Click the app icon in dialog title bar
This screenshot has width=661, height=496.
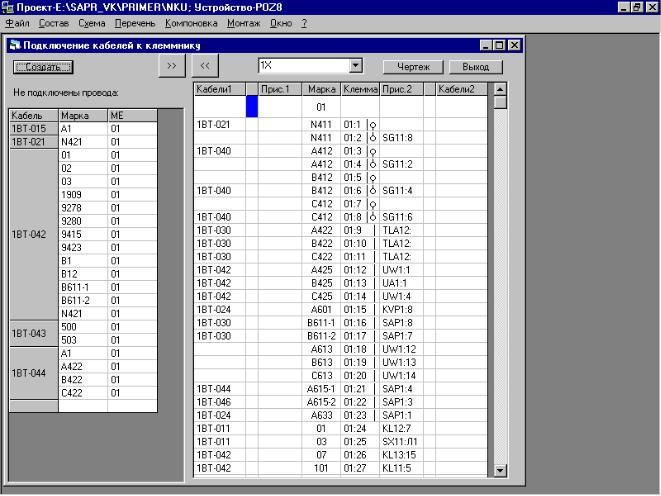[x=14, y=46]
